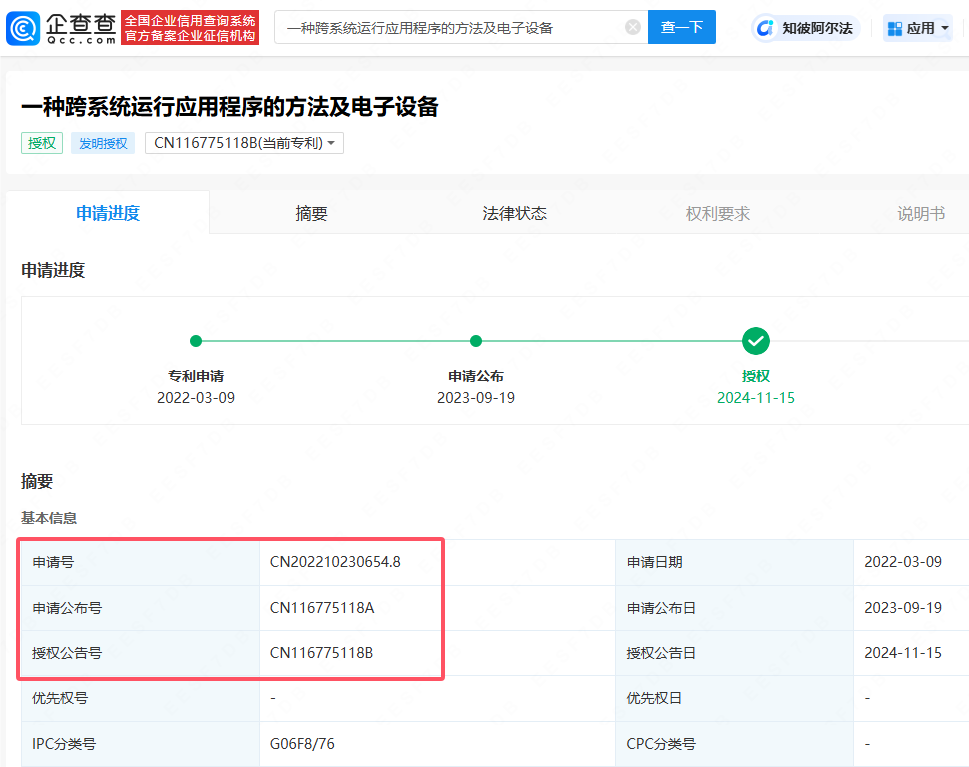The height and width of the screenshot is (767, 969).
Task: Click the 优先权号 label cell
Action: [x=140, y=698]
